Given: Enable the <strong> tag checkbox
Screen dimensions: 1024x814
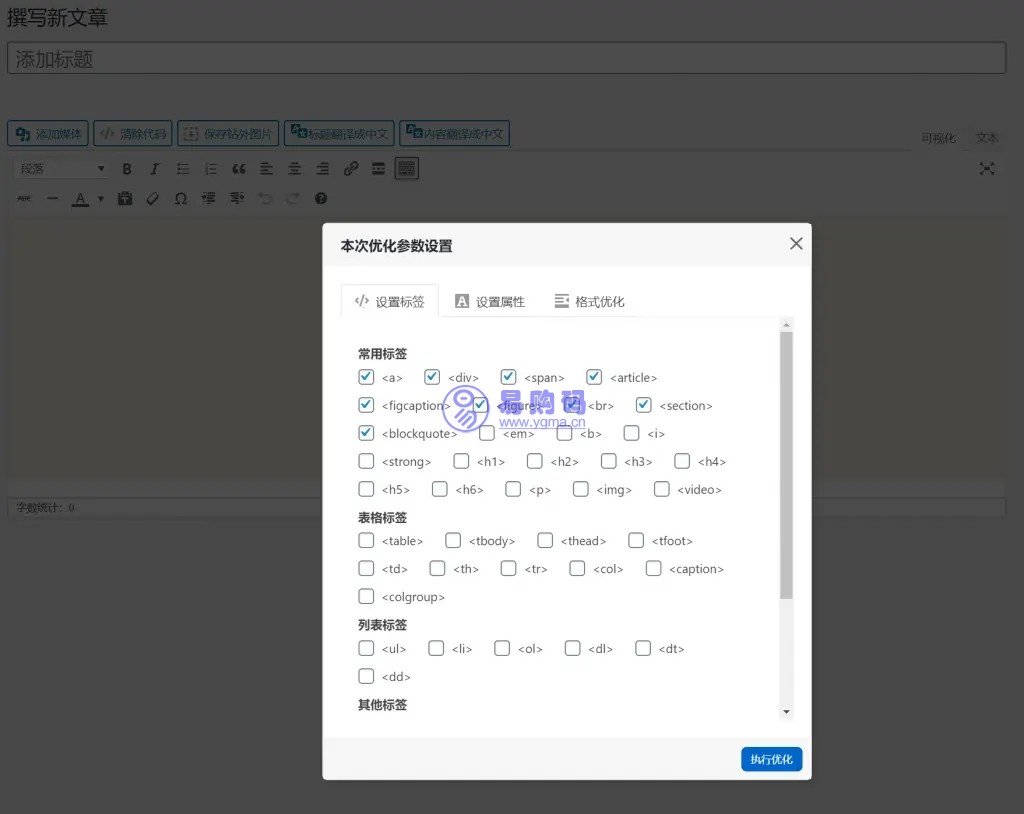Looking at the screenshot, I should [x=366, y=461].
